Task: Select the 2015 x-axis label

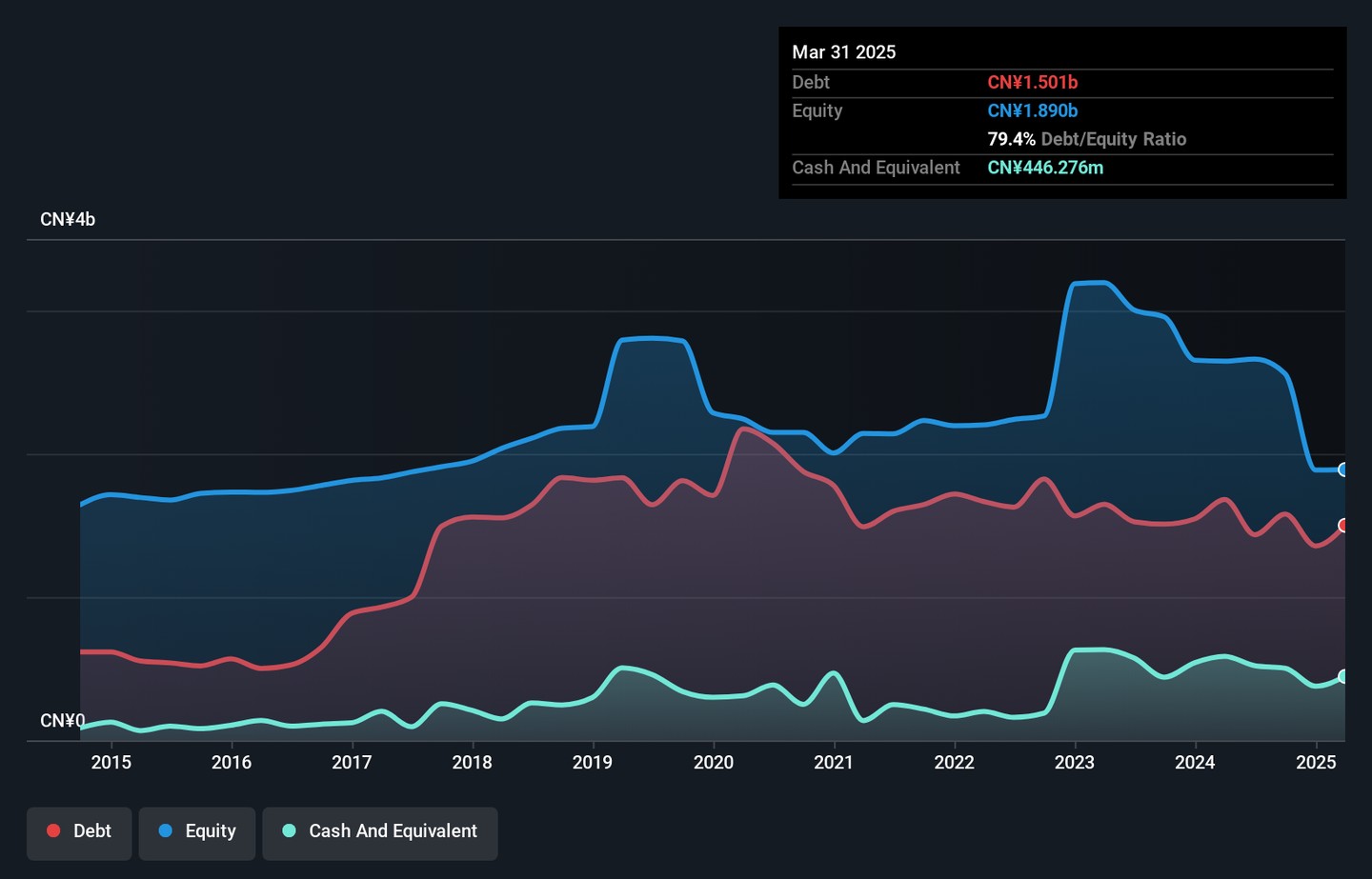Action: [111, 762]
